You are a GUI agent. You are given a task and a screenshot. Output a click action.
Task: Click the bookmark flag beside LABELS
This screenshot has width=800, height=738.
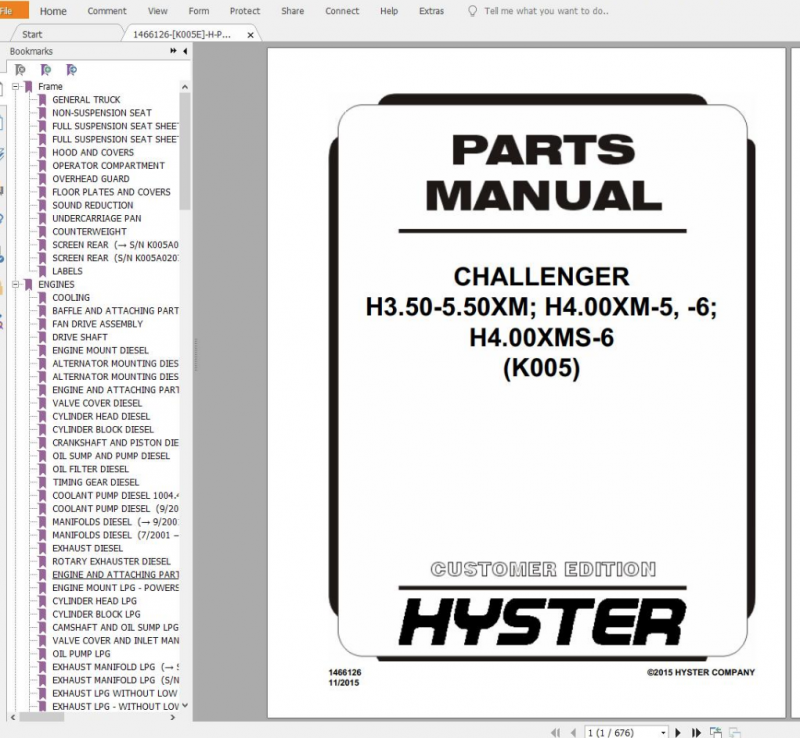coord(43,271)
